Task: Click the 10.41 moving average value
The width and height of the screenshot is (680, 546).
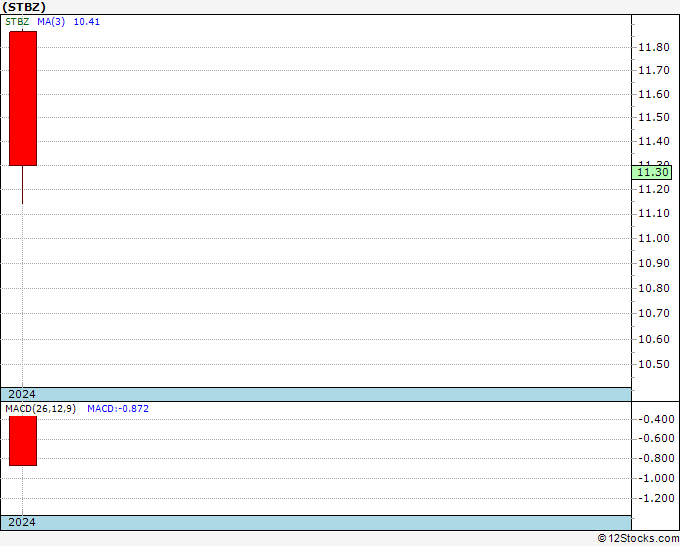Action: pyautogui.click(x=87, y=22)
